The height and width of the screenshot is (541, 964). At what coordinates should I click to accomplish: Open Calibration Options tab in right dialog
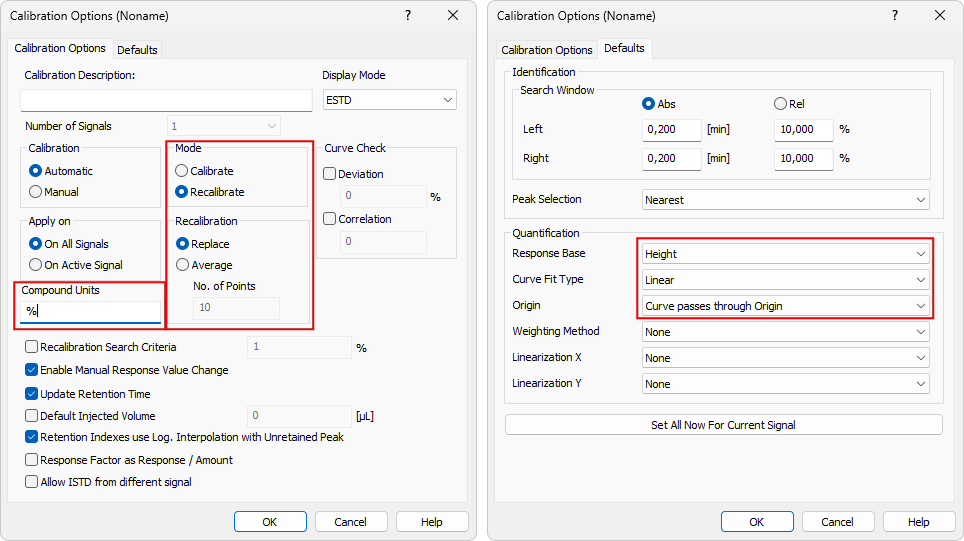[547, 50]
